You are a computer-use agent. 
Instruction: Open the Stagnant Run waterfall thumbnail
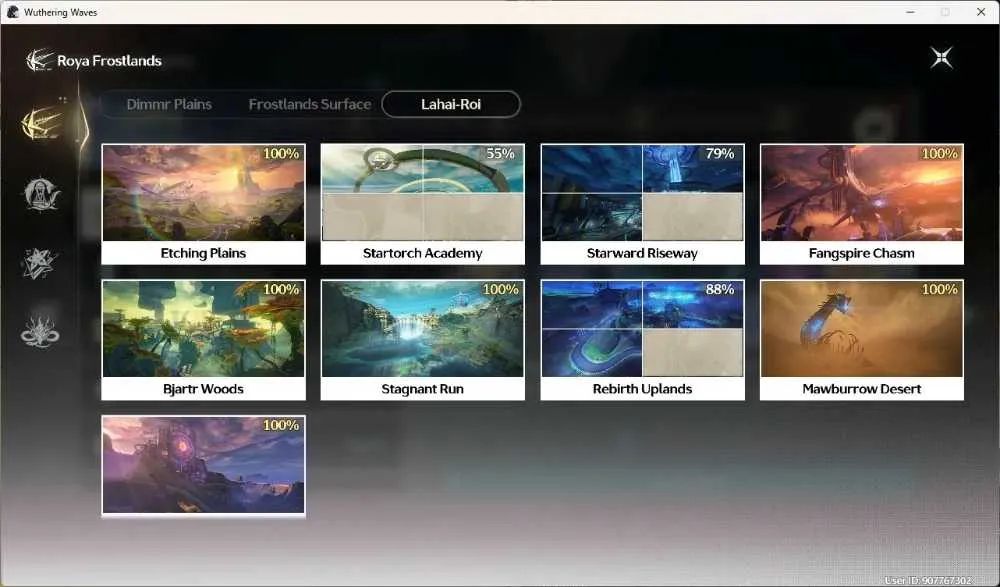tap(423, 329)
